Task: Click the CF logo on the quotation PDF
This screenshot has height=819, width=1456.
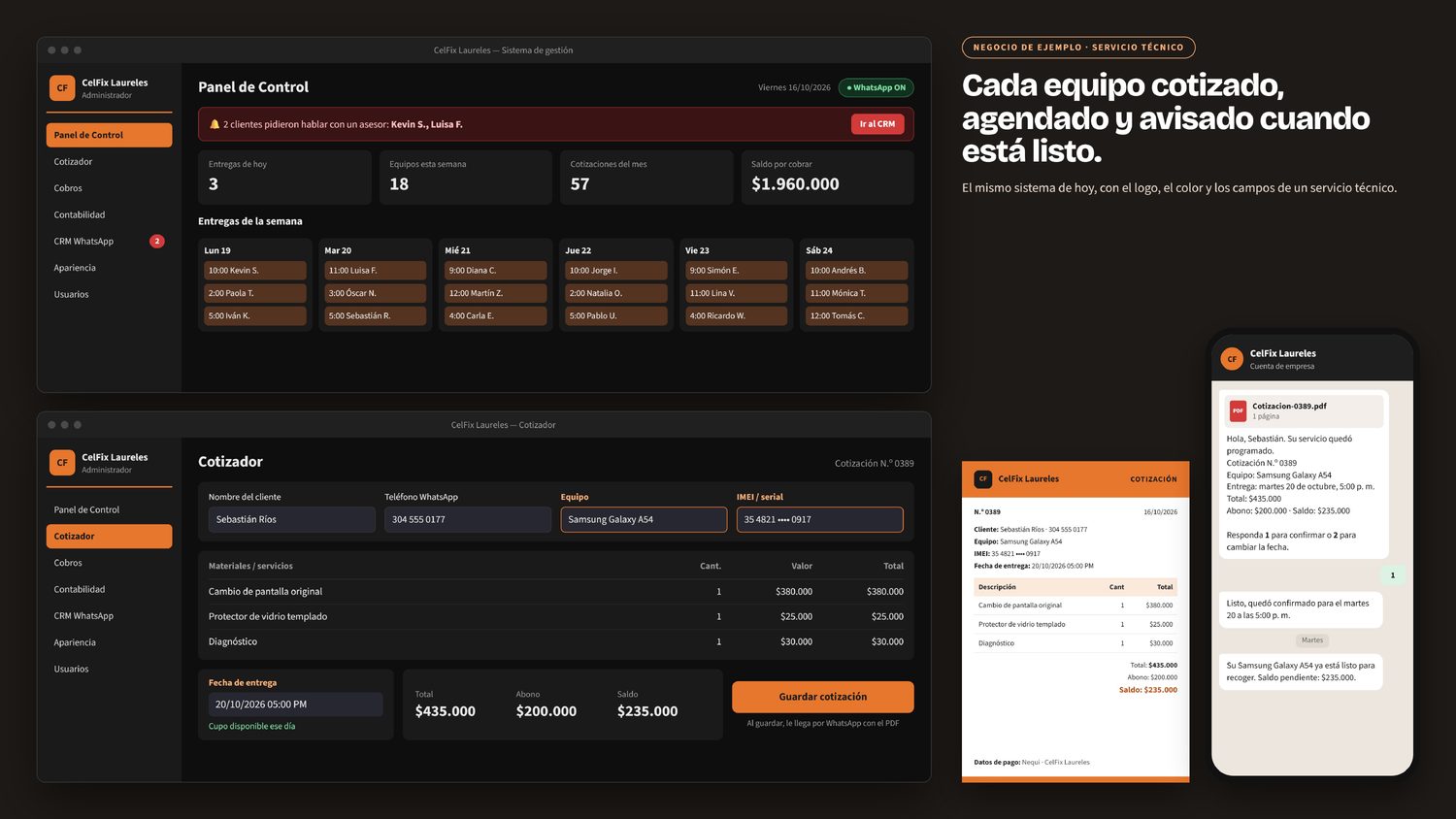Action: [x=982, y=478]
